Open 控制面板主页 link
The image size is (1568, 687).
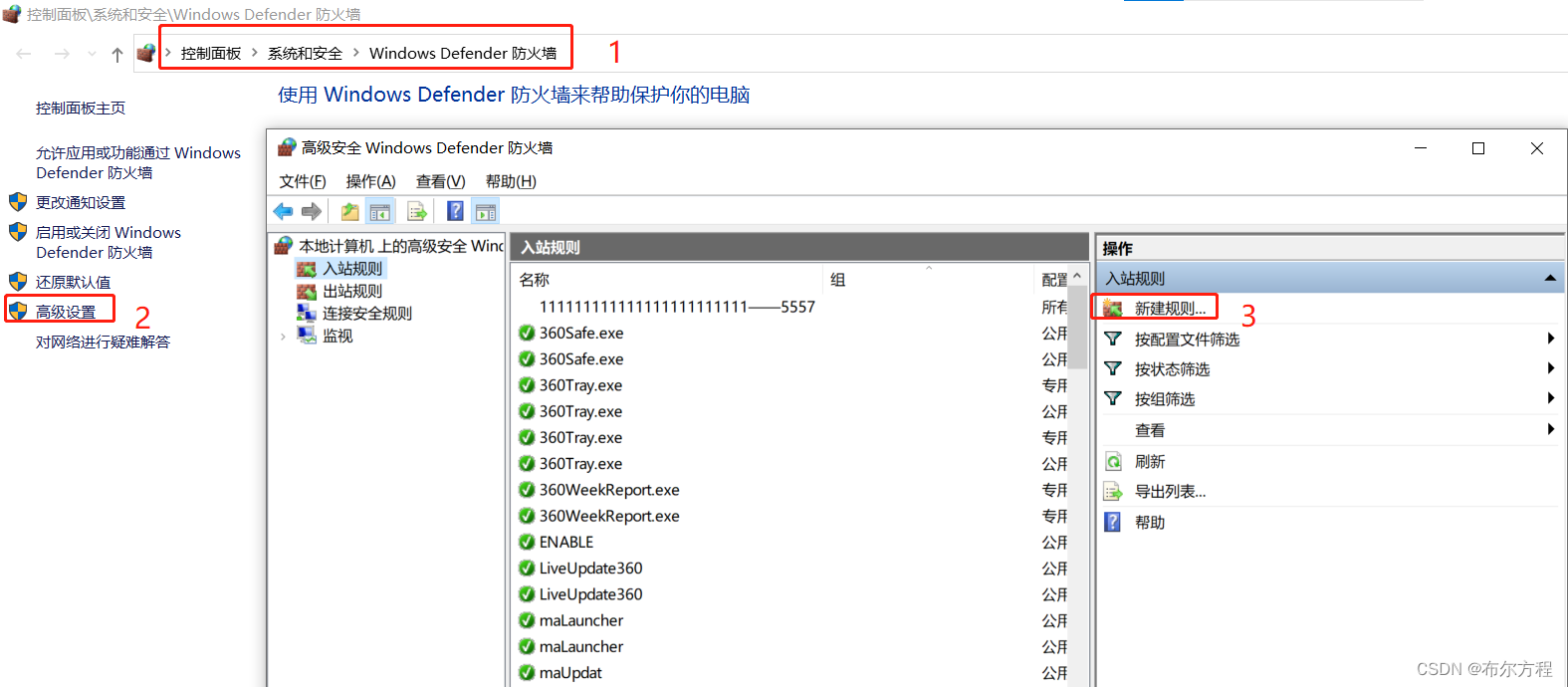pyautogui.click(x=81, y=108)
